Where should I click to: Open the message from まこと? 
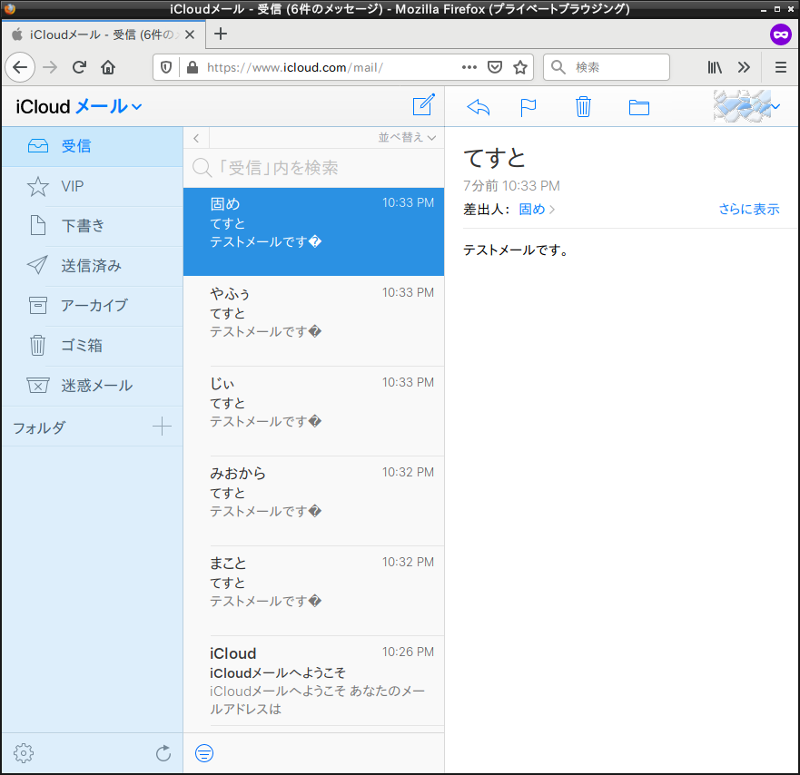click(313, 591)
